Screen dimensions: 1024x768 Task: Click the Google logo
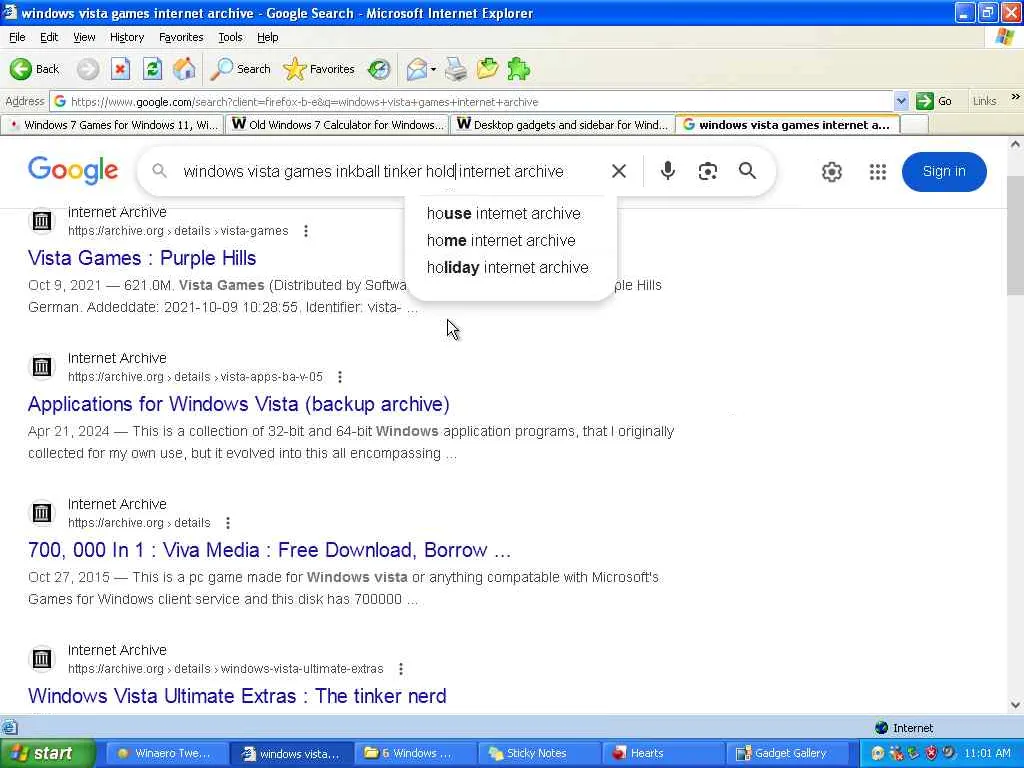(x=73, y=170)
